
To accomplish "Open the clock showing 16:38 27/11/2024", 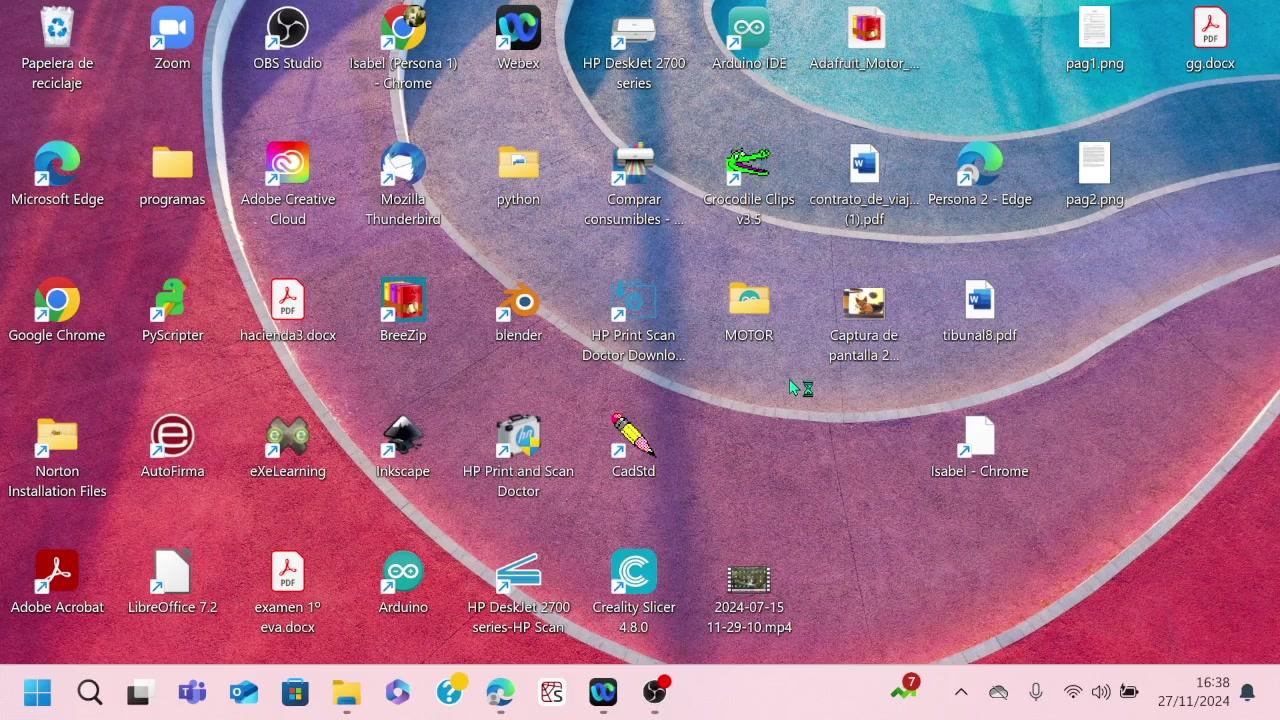I will click(x=1194, y=692).
